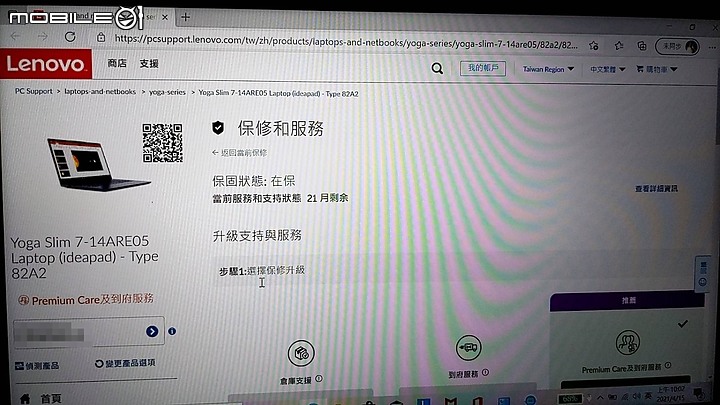This screenshot has width=720, height=405.
Task: Click the PC Support breadcrumb
Action: [x=34, y=91]
